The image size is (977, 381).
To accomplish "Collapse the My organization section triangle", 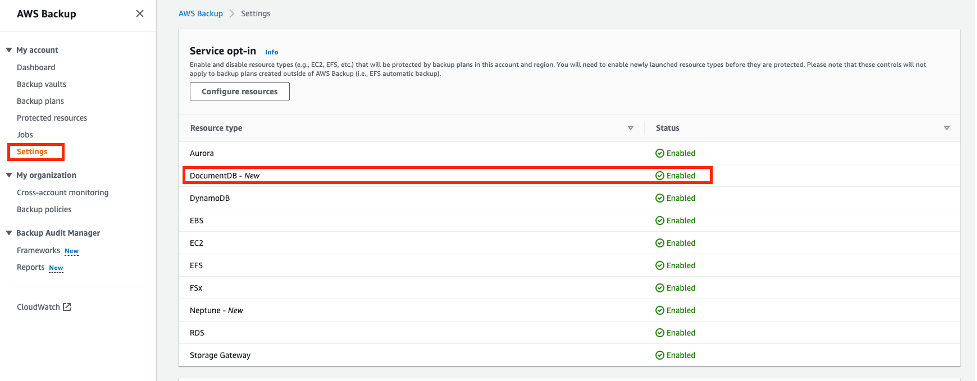I will click(x=9, y=176).
